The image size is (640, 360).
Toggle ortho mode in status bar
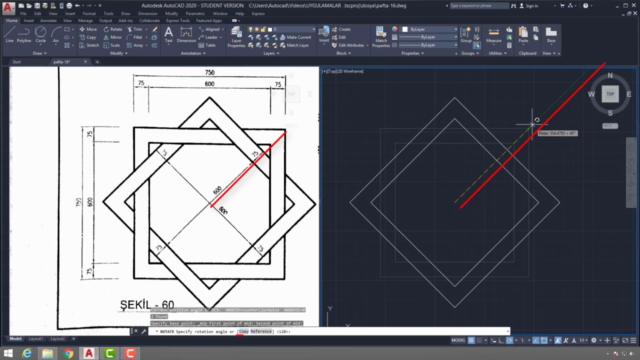[501, 340]
